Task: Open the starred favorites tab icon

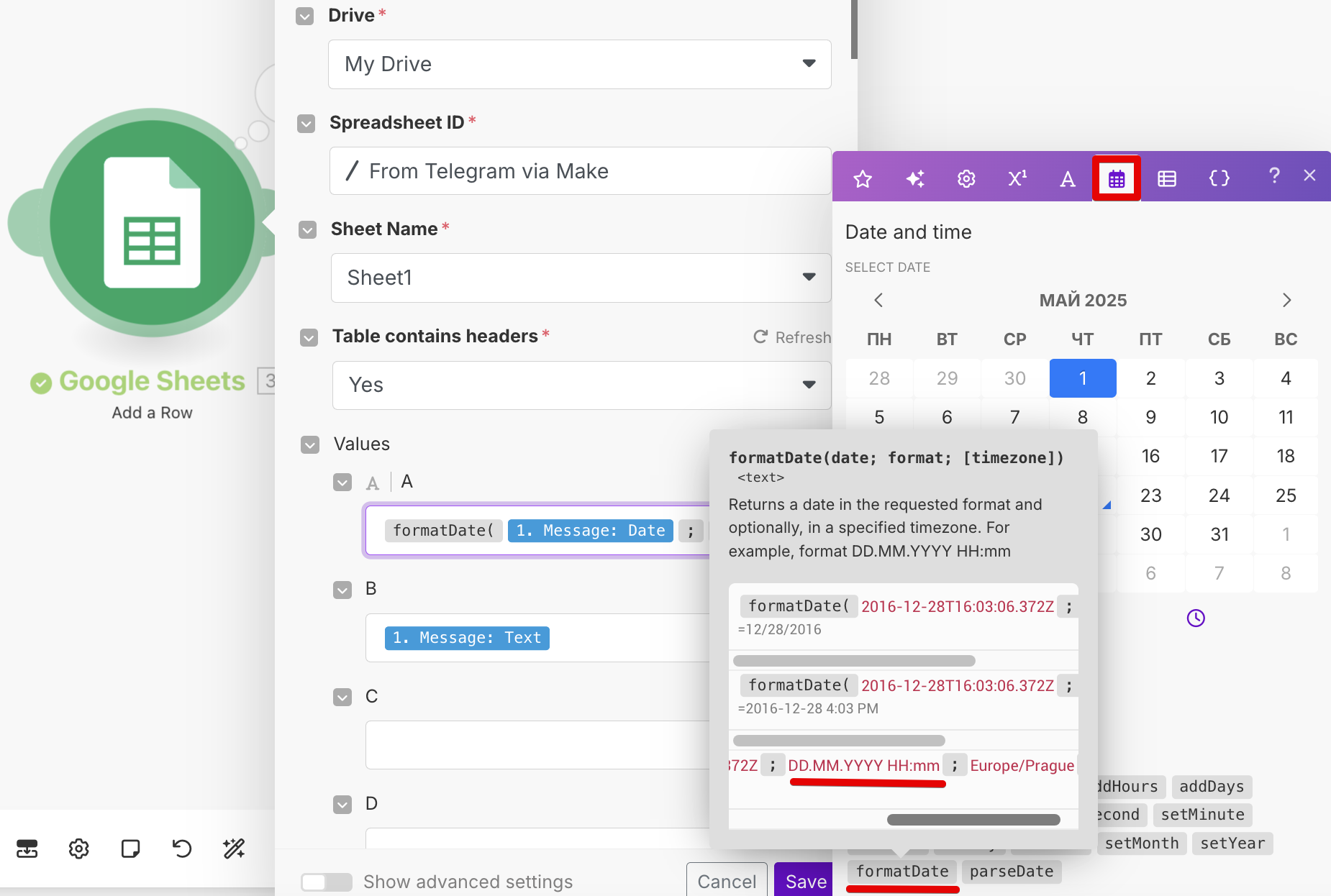Action: coord(862,178)
